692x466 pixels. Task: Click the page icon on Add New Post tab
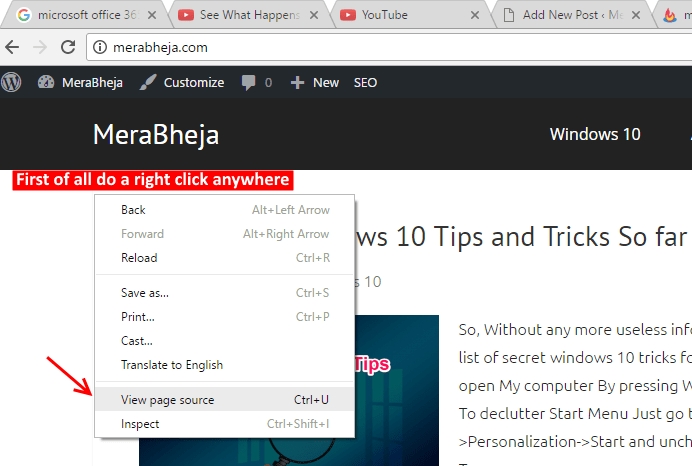(509, 15)
